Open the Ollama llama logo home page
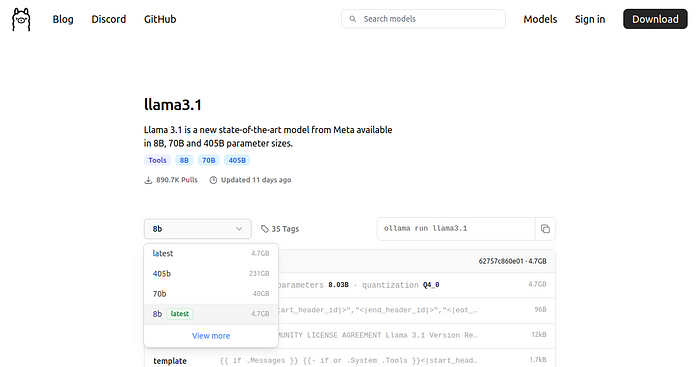This screenshot has width=700, height=367. tap(21, 19)
